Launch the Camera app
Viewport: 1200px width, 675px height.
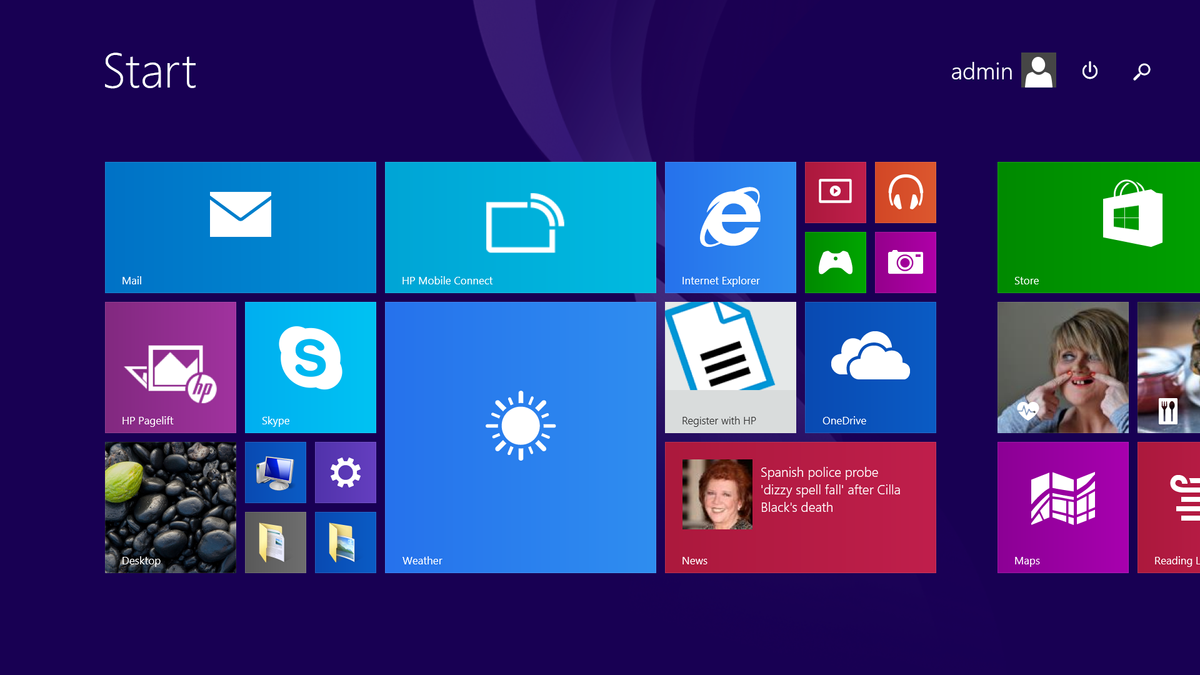point(905,262)
